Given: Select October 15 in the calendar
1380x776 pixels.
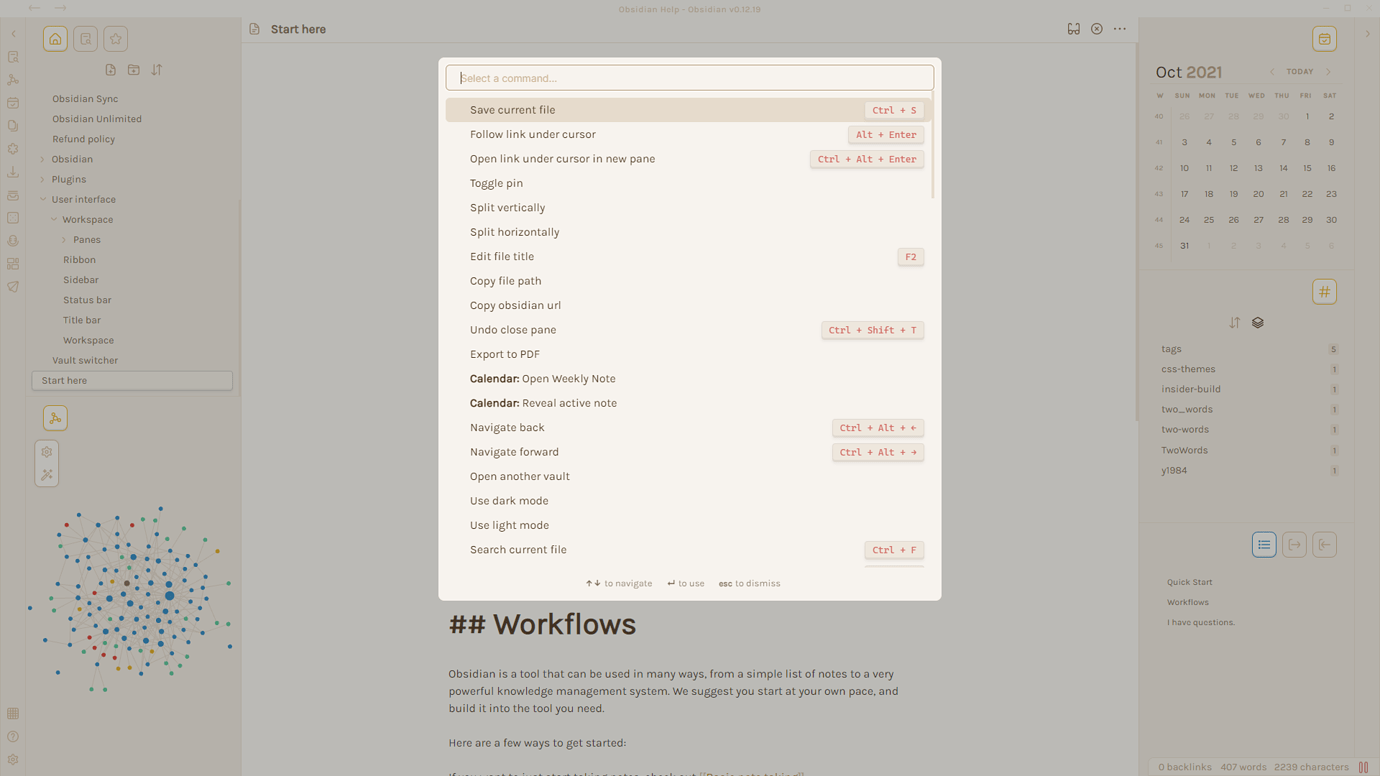Looking at the screenshot, I should pos(1307,168).
